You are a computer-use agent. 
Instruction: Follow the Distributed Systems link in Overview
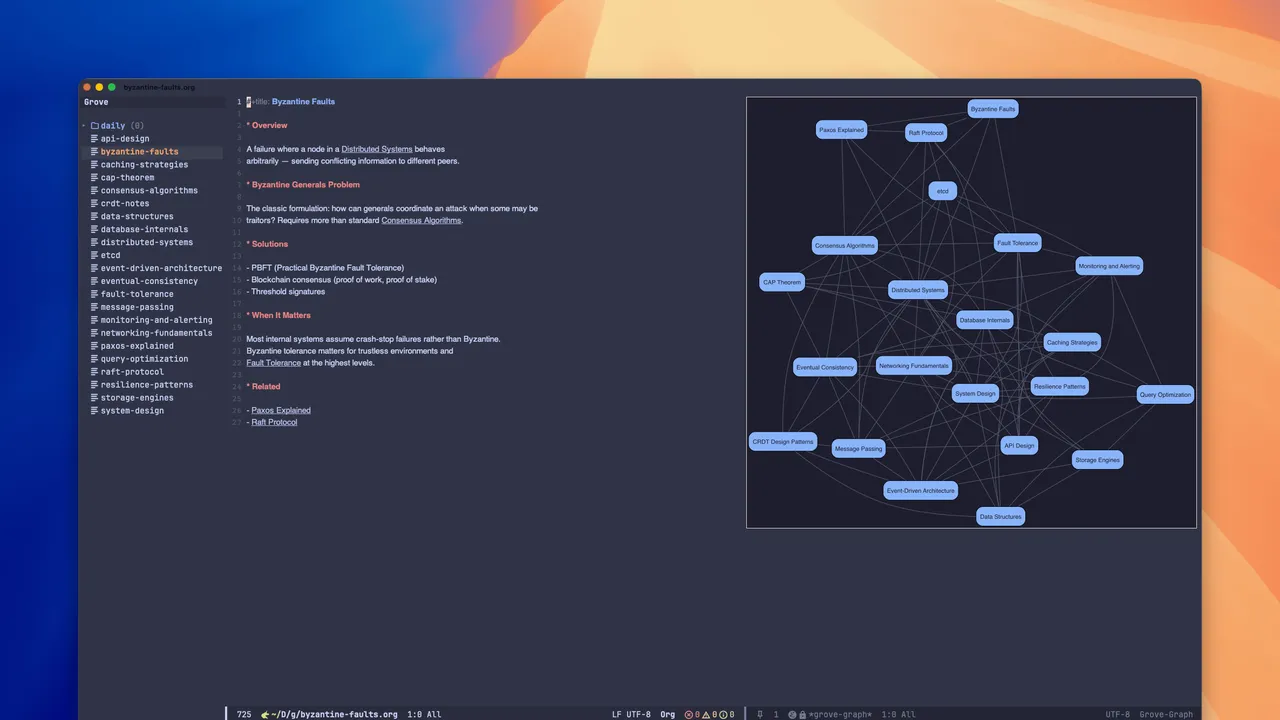tap(377, 149)
